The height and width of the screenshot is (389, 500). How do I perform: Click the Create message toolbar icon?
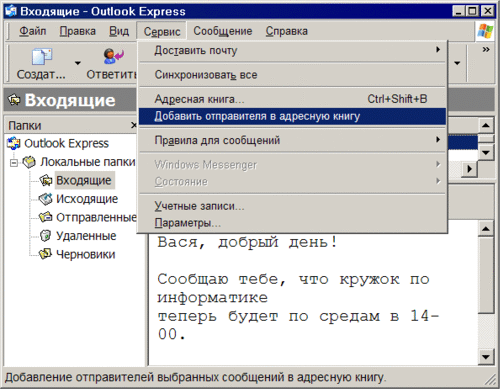tap(42, 56)
